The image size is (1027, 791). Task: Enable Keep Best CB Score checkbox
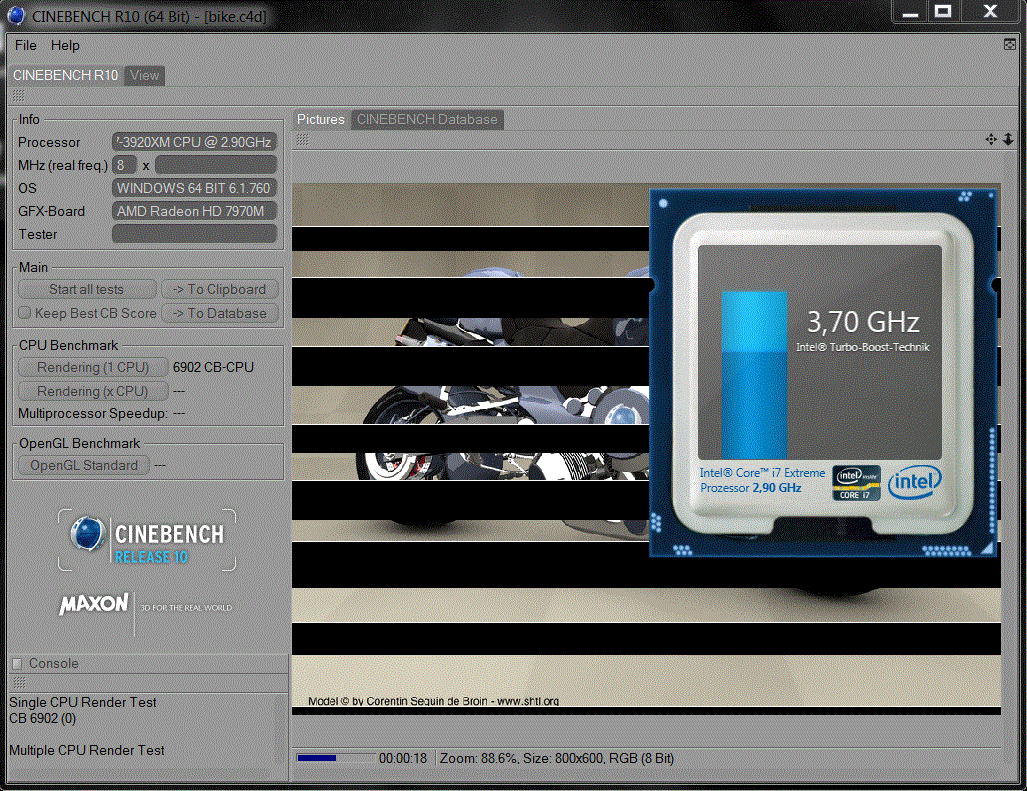point(25,313)
